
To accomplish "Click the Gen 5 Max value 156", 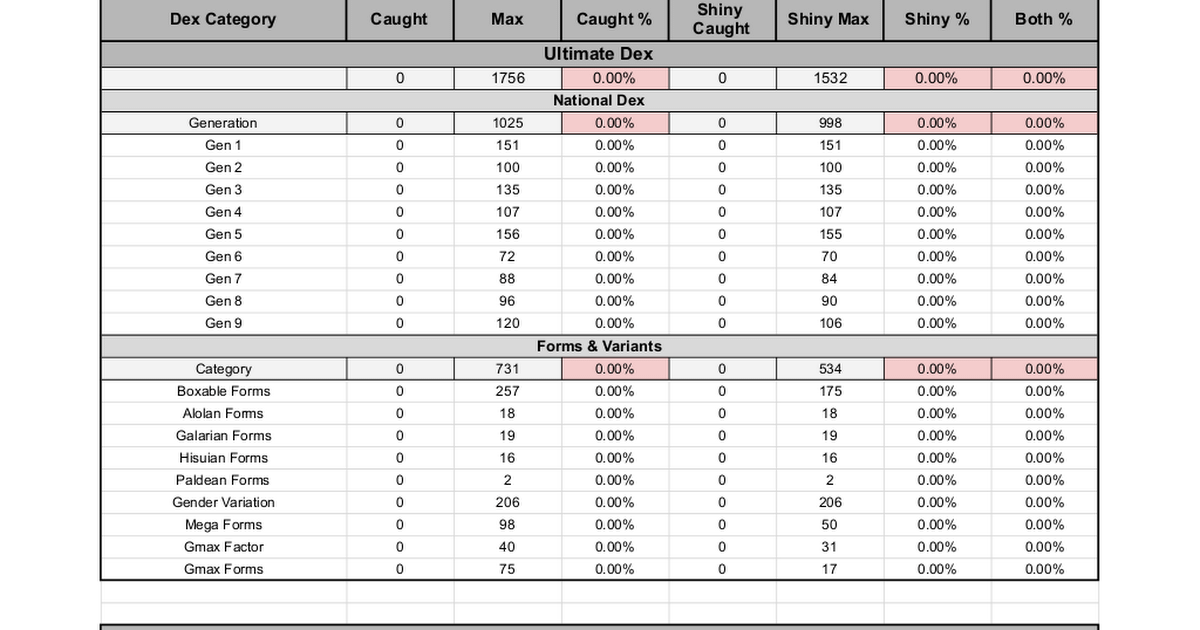I will tap(508, 234).
